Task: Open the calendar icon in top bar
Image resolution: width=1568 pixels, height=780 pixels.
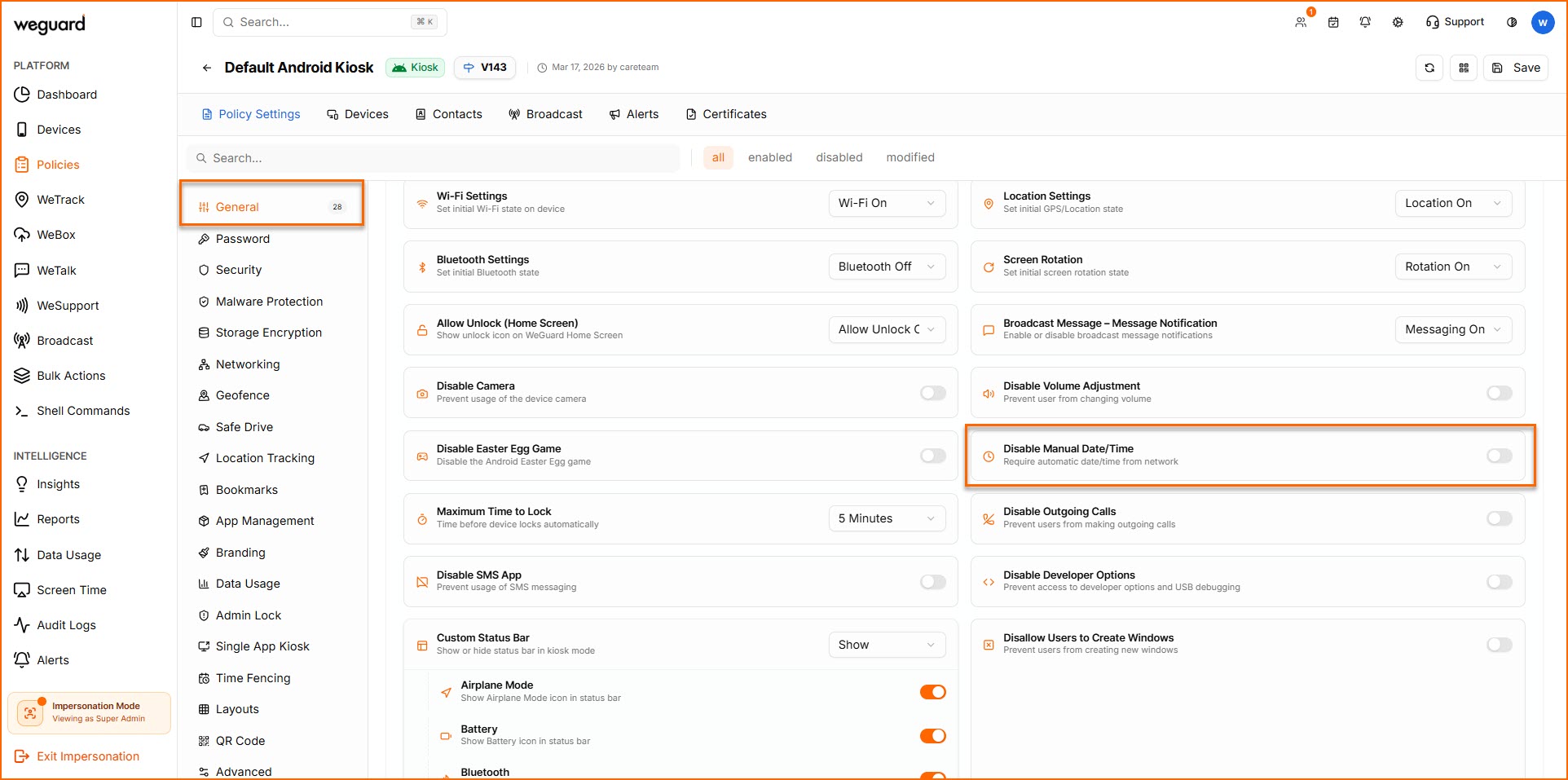Action: click(x=1333, y=22)
